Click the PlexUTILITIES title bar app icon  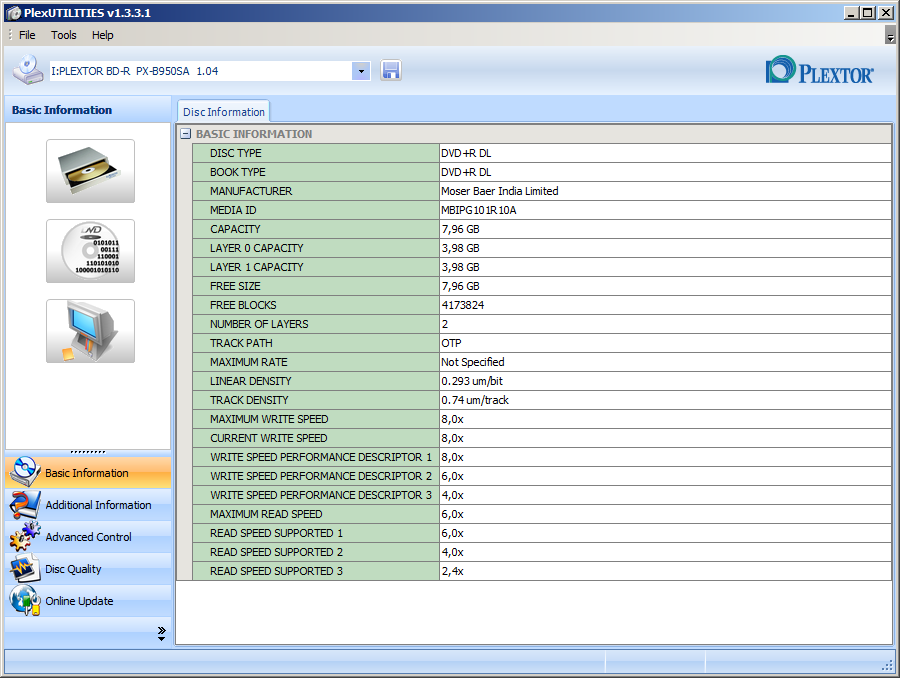(x=13, y=13)
